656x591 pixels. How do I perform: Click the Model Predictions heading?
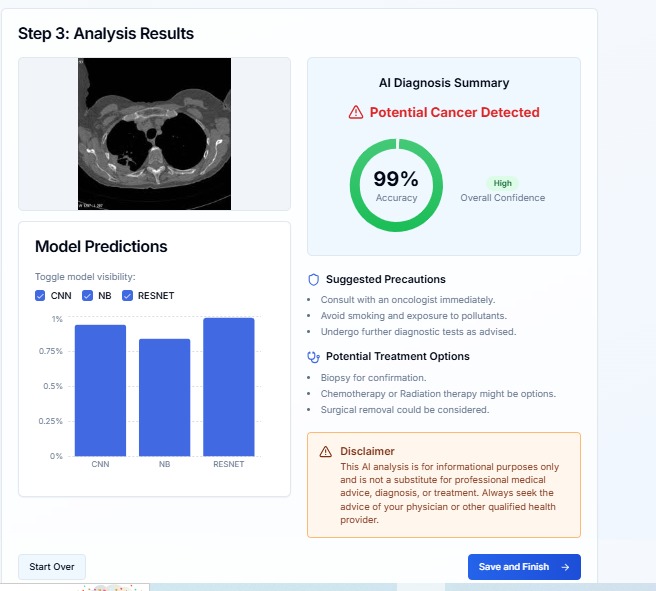101,247
